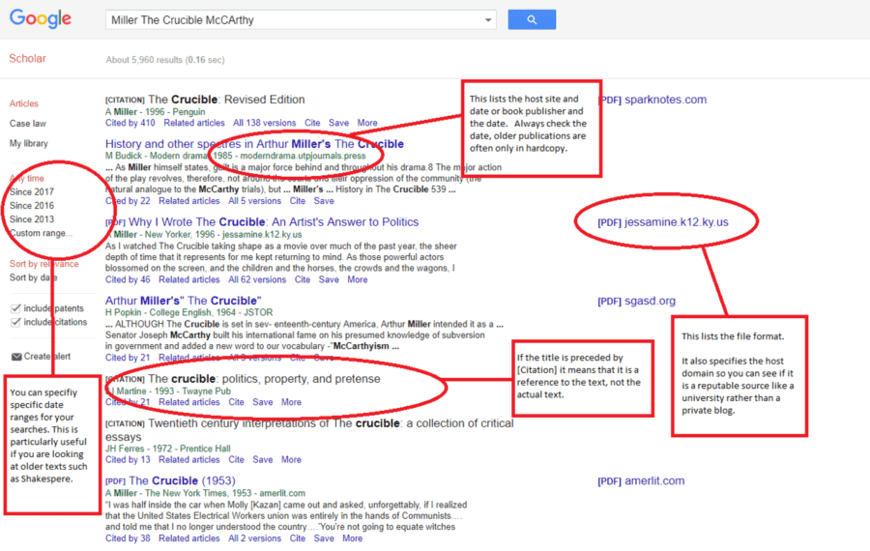Open Related articles for Revised Edition result

194,123
